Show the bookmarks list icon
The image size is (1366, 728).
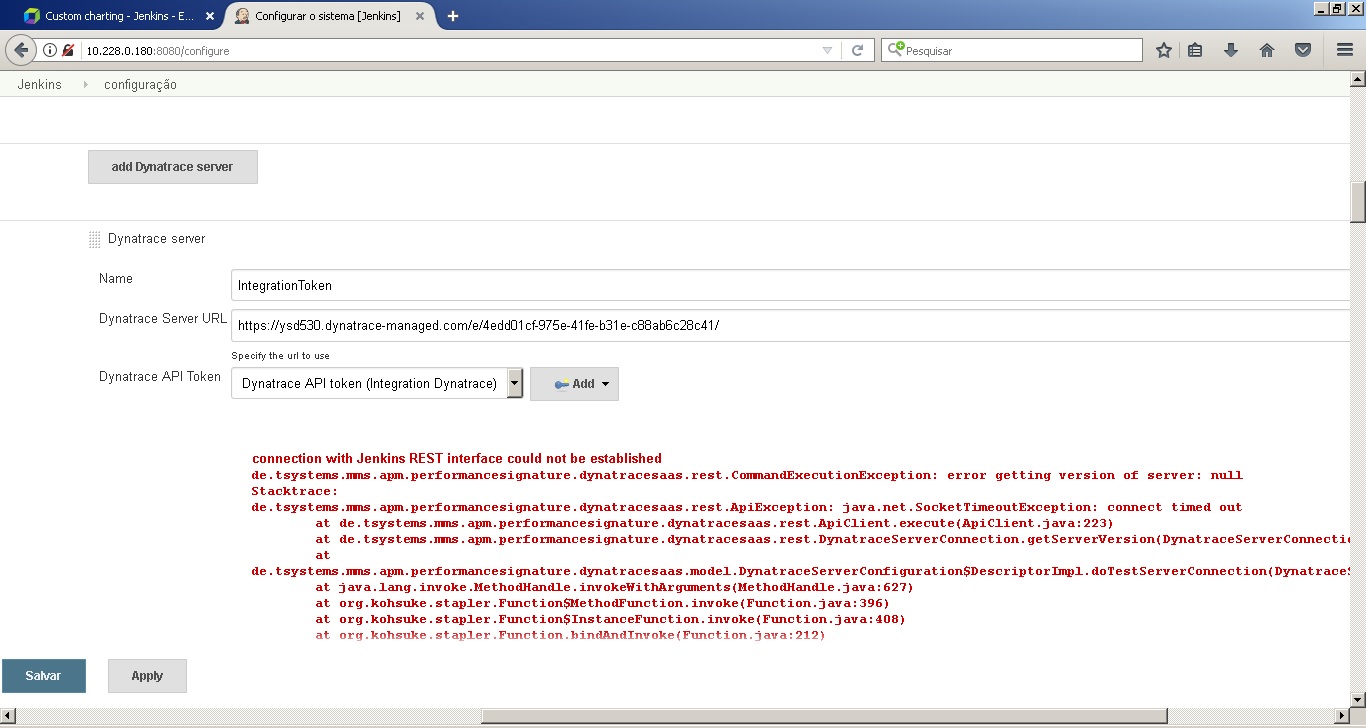click(1195, 50)
